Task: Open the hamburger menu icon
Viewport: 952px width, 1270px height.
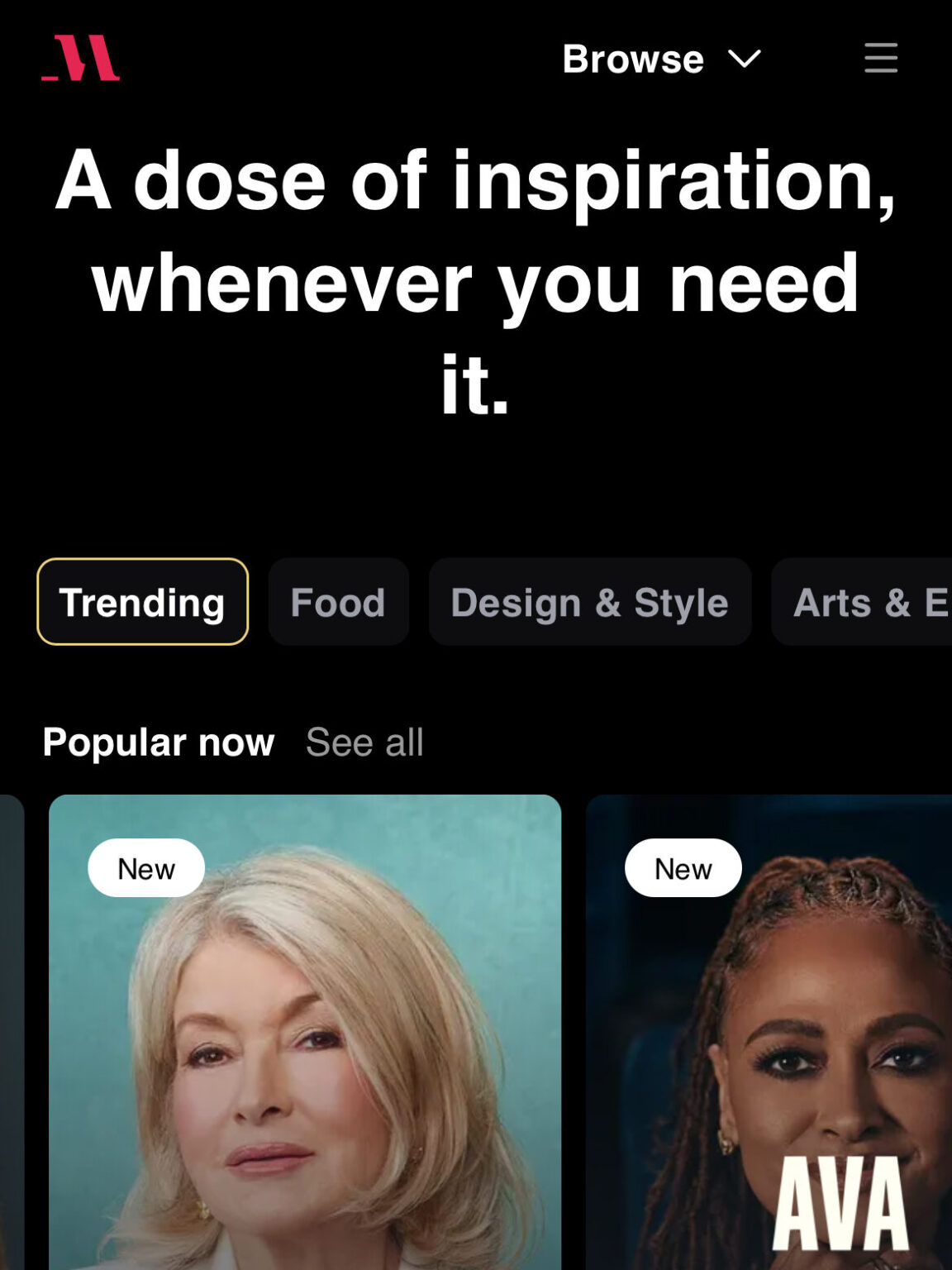Action: pyautogui.click(x=881, y=58)
